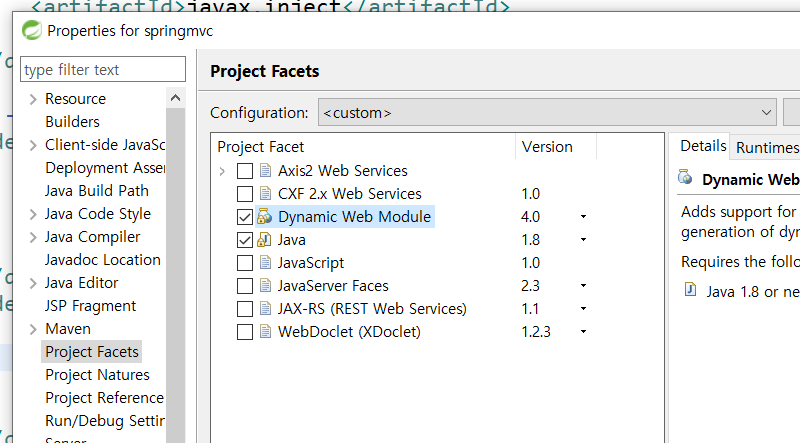Select Builders in properties tree
This screenshot has width=800, height=443.
[72, 121]
